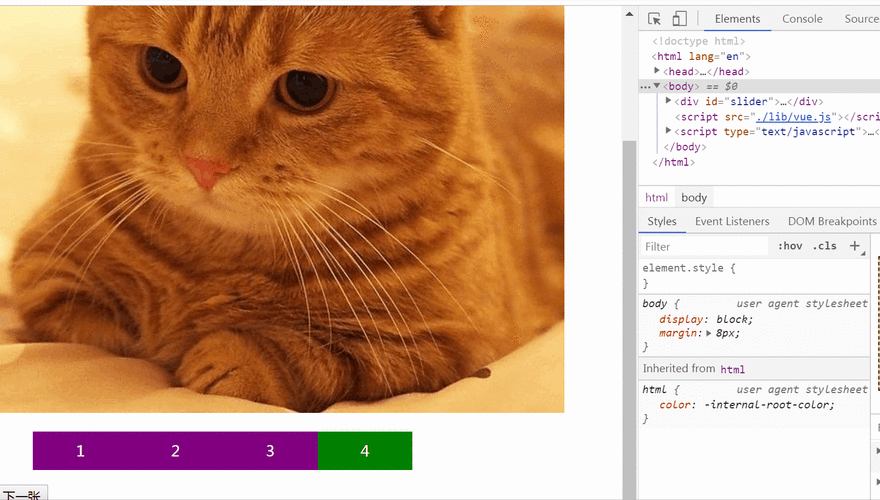Click the cat slider image
The height and width of the screenshot is (500, 880).
pyautogui.click(x=282, y=209)
